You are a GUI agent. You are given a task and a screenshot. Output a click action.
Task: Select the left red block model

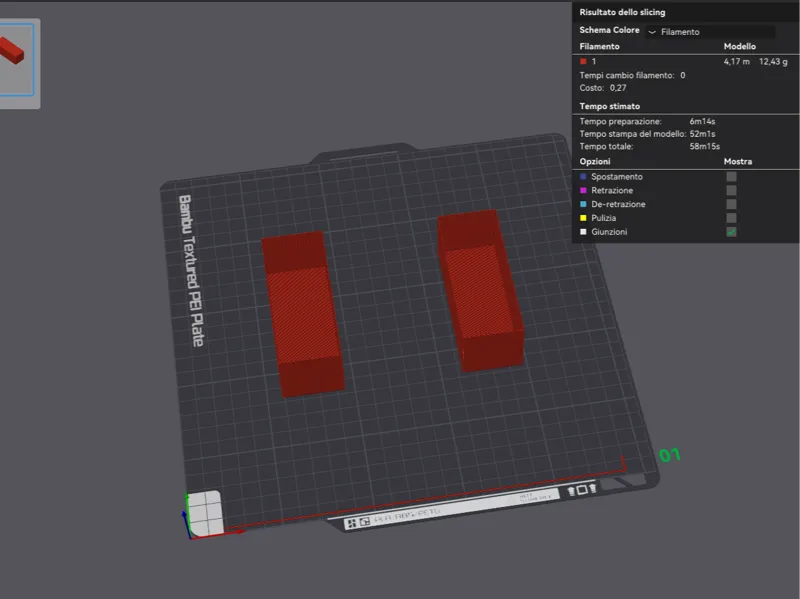[303, 314]
